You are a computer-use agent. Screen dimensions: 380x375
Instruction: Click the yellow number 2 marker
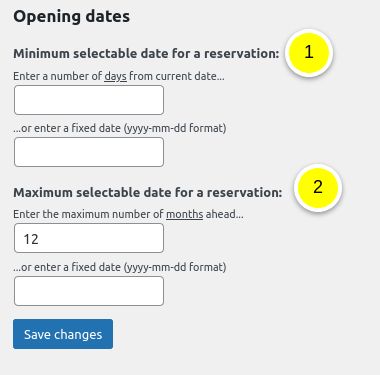318,187
